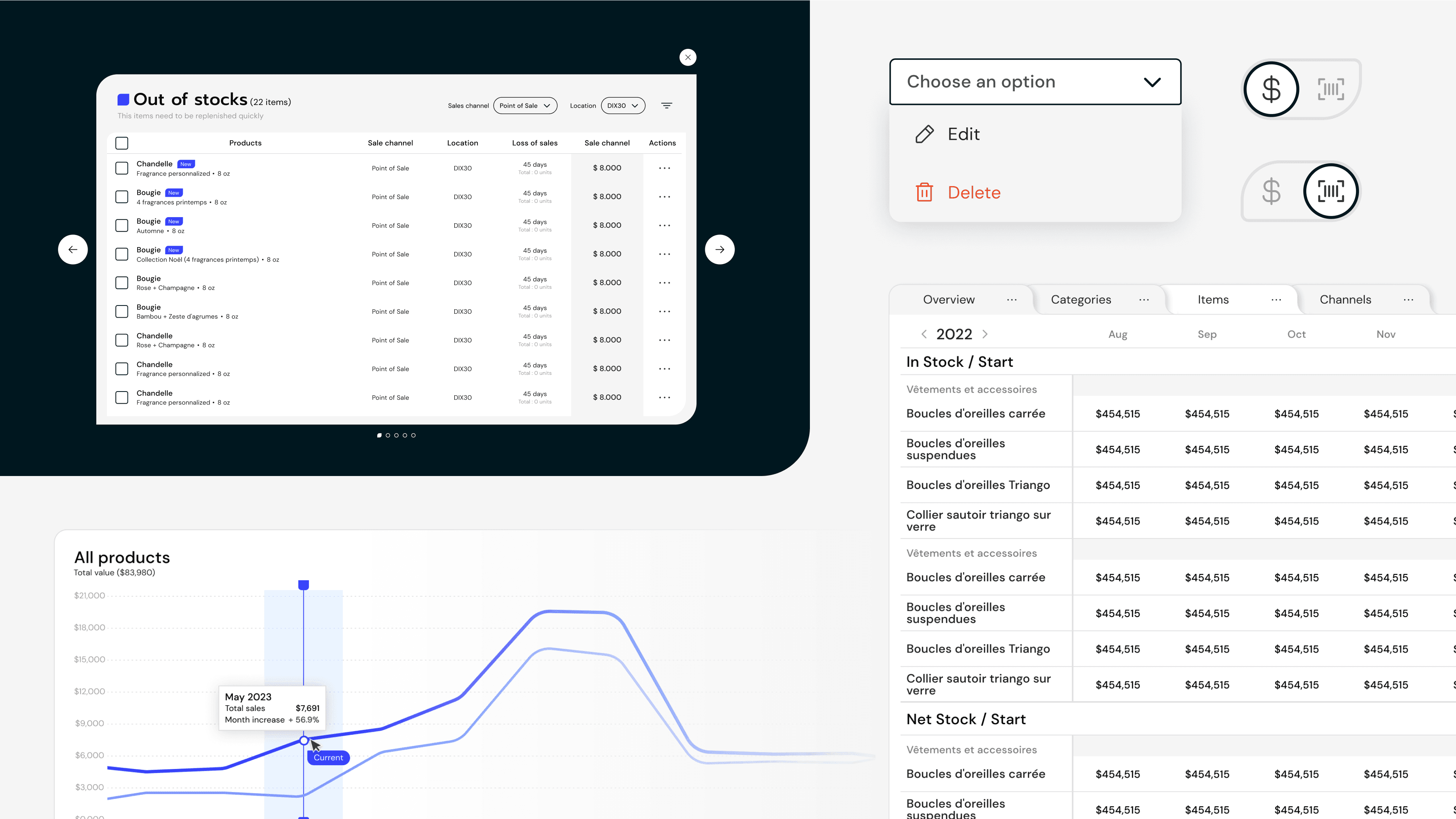Switch to the Channels tab
The image size is (1456, 819).
[x=1345, y=300]
